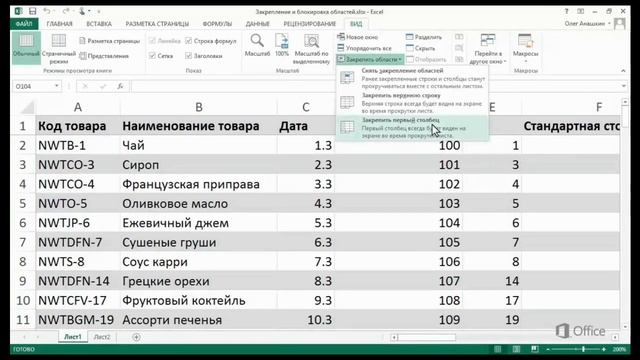Screen dimensions: 640x360
Task: Click the confirm checkmark in formula bar
Action: pos(103,86)
